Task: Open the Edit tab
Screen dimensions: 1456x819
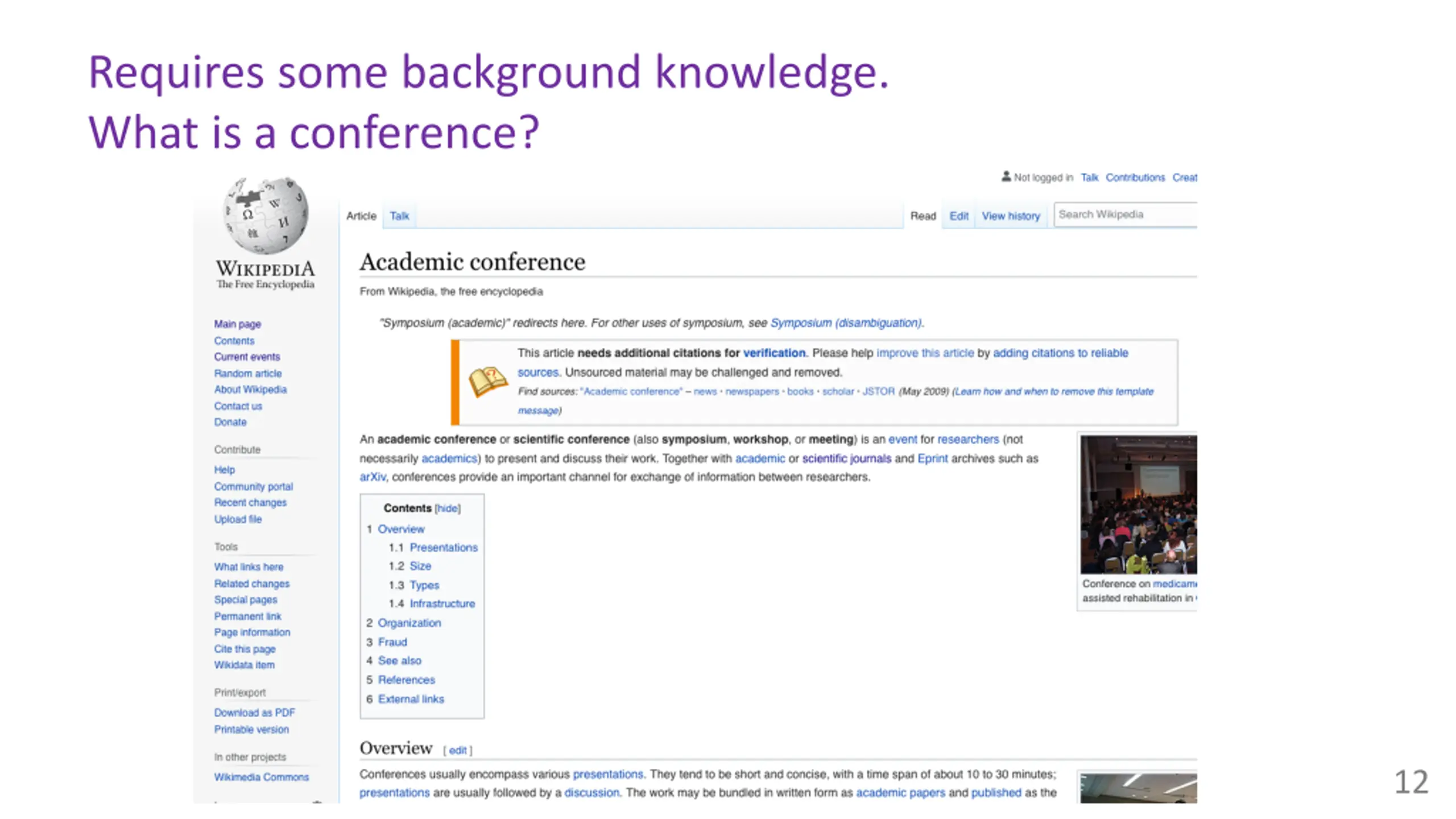Action: pos(958,216)
